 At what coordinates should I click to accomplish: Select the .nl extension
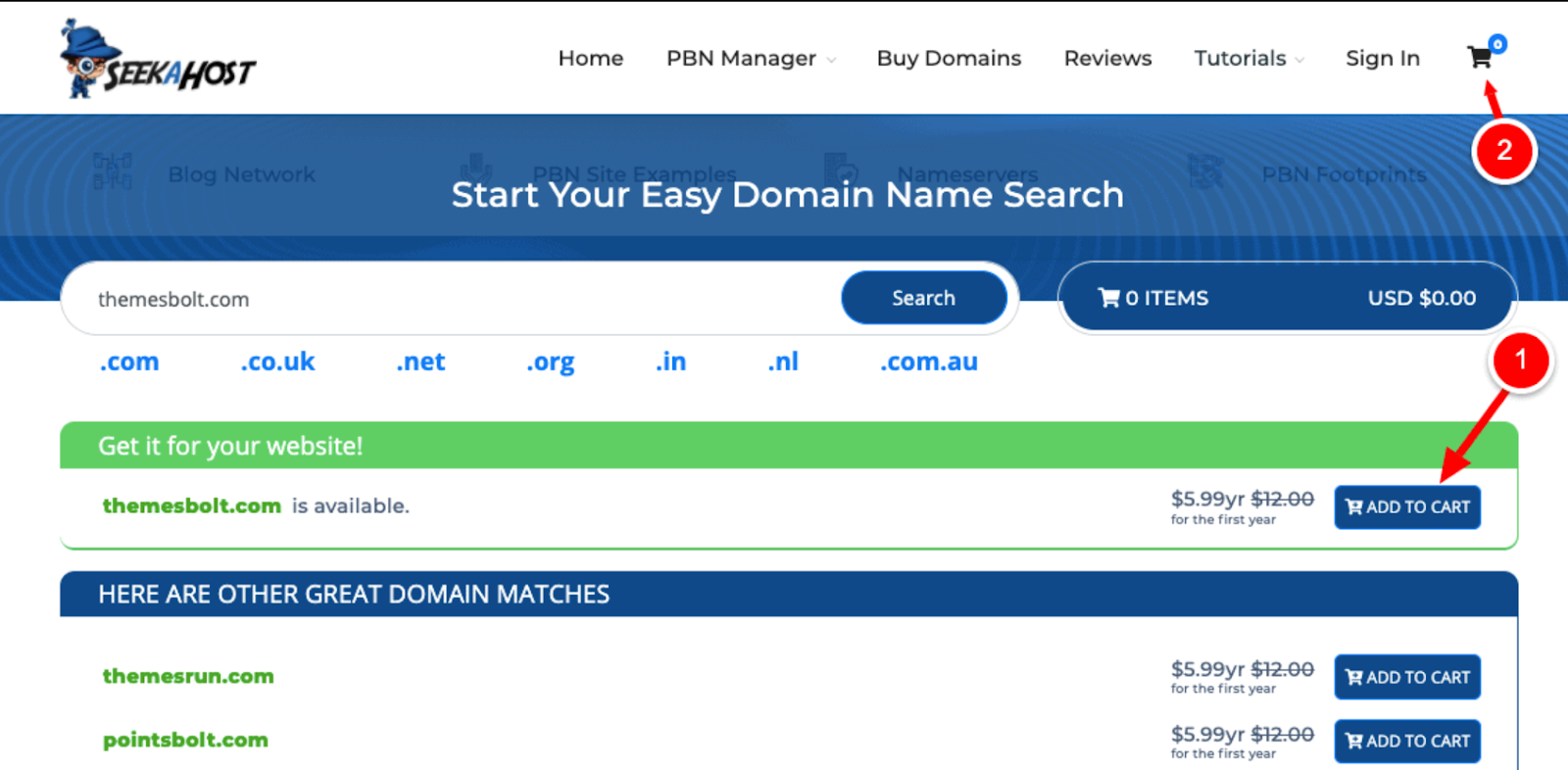click(x=783, y=361)
